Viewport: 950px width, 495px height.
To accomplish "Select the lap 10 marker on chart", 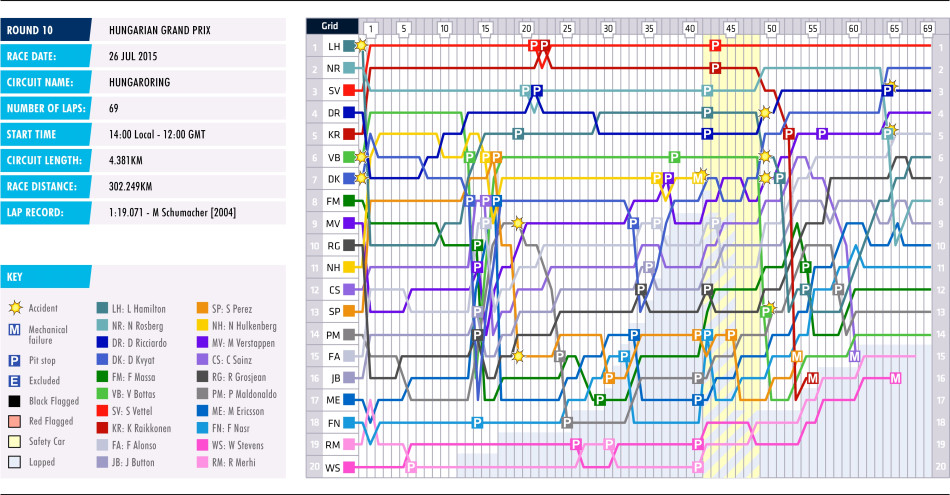I will pos(444,28).
